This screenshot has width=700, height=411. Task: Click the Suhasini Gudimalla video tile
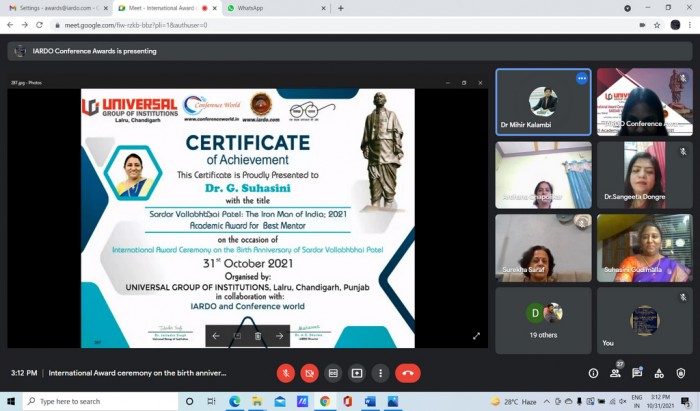[x=644, y=248]
